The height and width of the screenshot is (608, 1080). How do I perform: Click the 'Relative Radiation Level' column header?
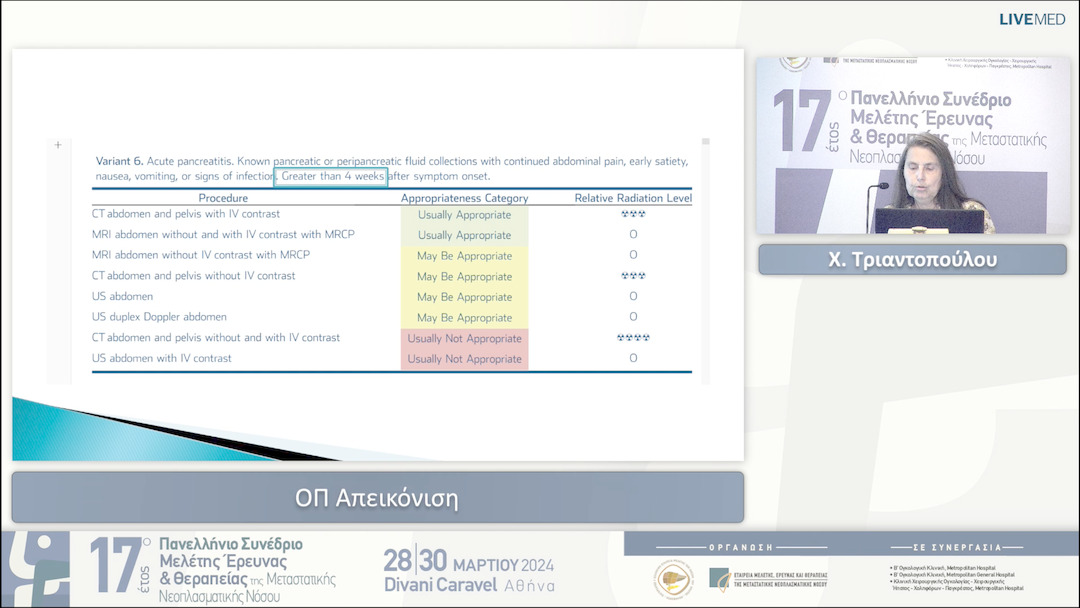click(633, 198)
